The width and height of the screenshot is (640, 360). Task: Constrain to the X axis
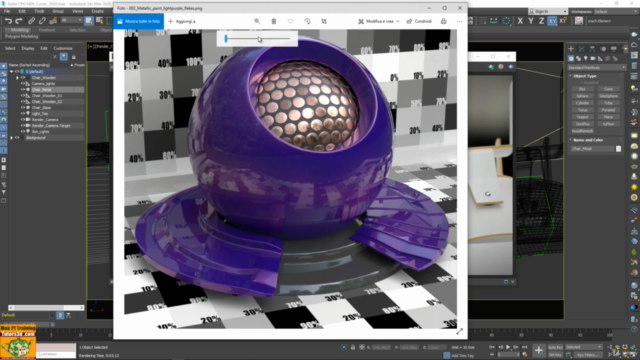pyautogui.click(x=520, y=21)
